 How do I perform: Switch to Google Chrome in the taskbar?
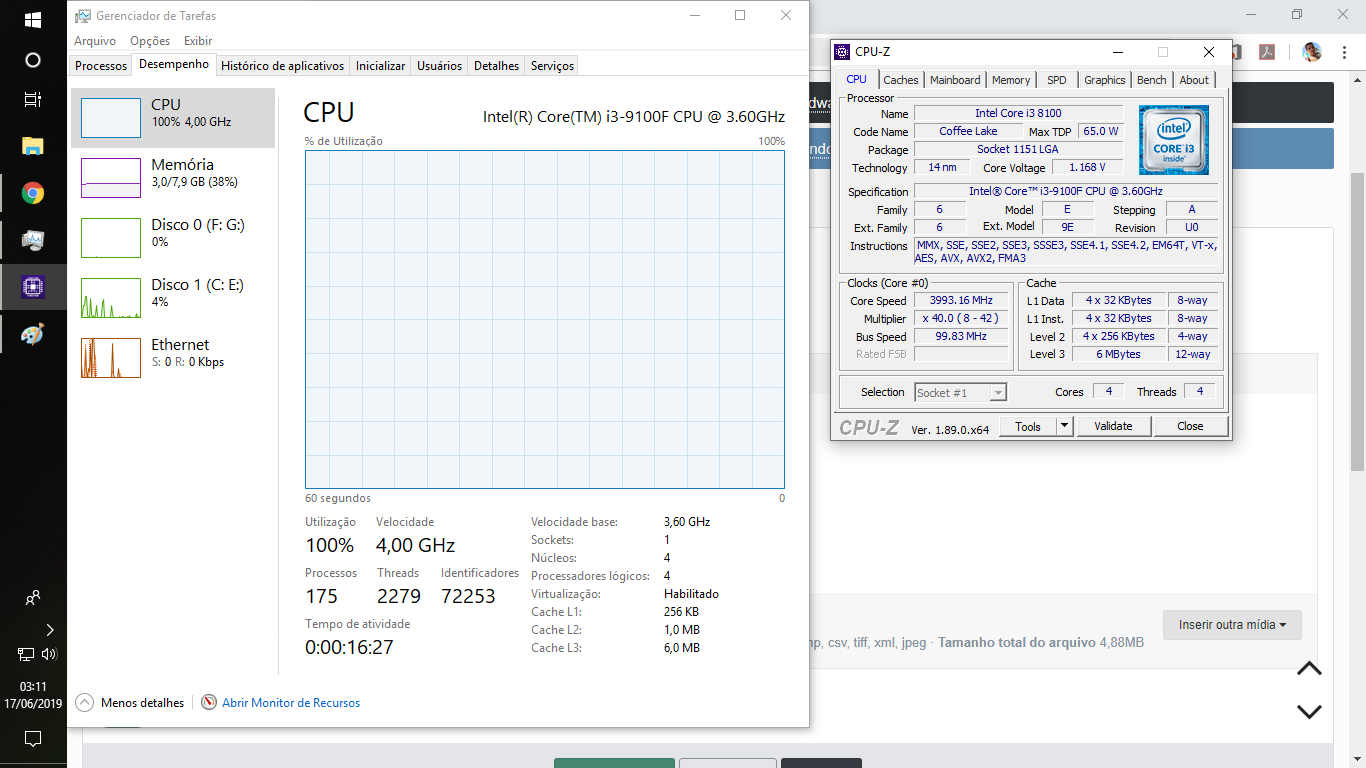pyautogui.click(x=33, y=193)
